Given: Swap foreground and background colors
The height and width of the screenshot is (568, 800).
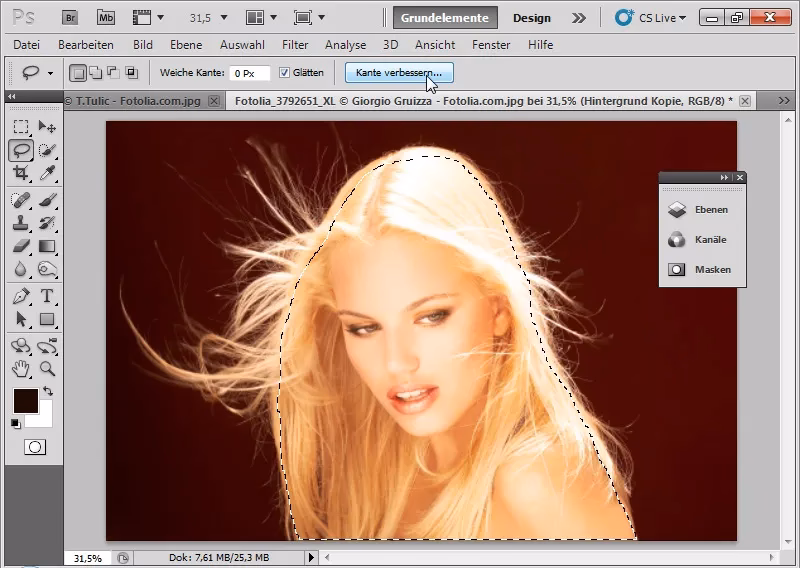Looking at the screenshot, I should pyautogui.click(x=46, y=391).
